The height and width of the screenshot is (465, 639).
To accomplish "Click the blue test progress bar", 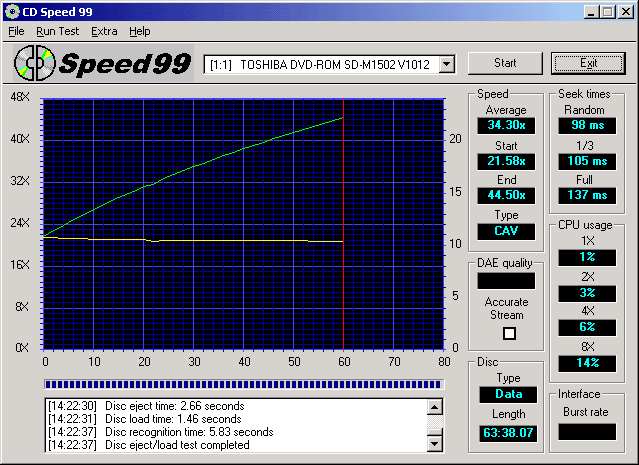I will pyautogui.click(x=242, y=383).
